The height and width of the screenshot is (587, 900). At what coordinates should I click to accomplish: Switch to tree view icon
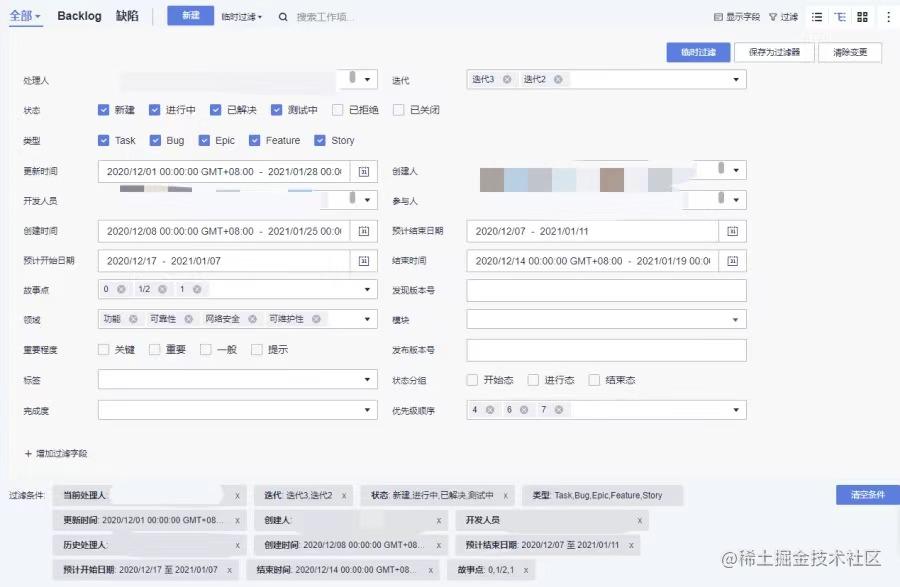[840, 17]
